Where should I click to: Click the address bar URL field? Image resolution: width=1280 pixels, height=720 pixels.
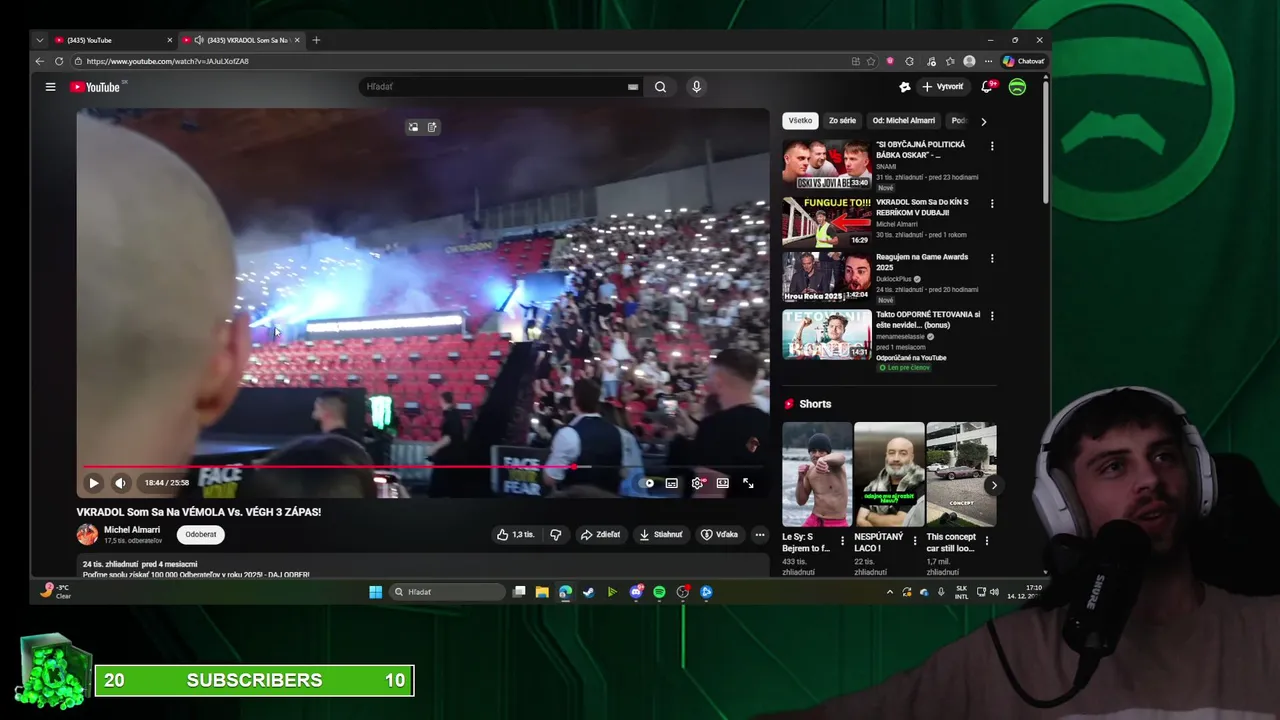coord(460,61)
